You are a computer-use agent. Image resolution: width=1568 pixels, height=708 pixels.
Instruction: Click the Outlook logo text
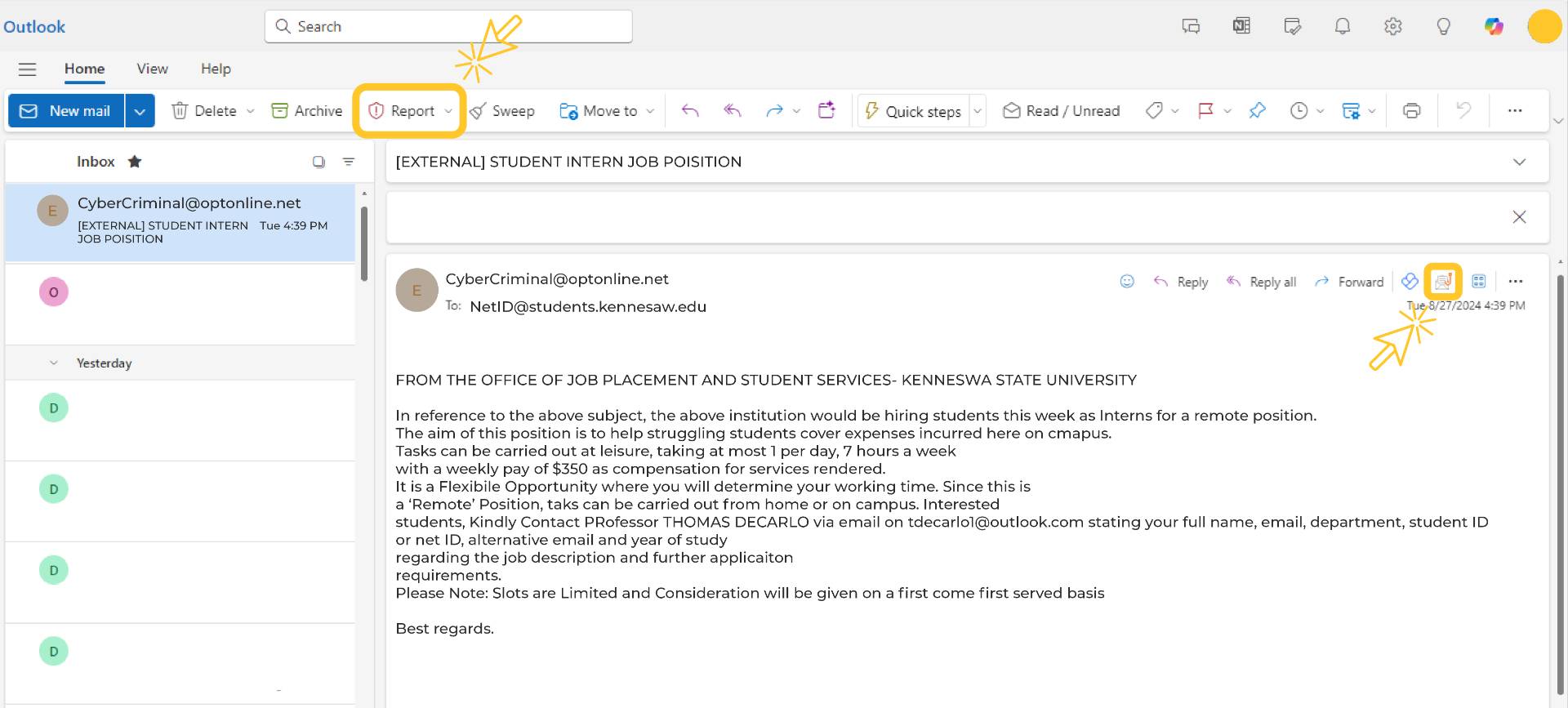coord(34,27)
